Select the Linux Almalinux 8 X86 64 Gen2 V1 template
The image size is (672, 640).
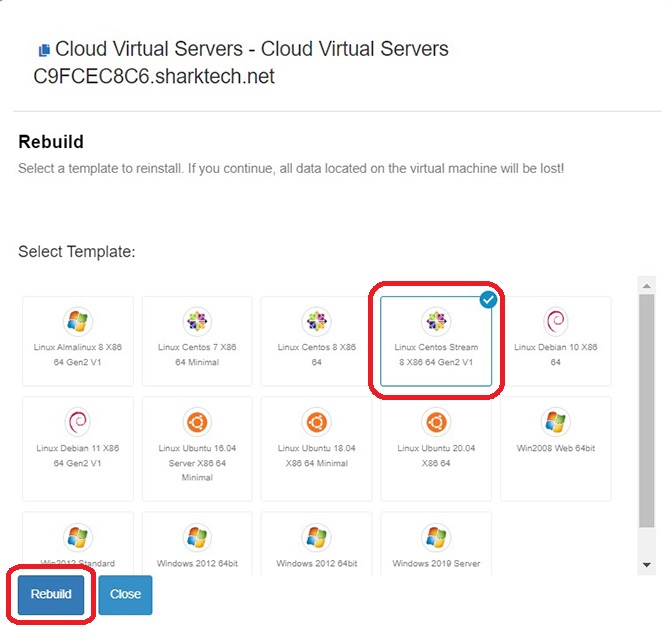(78, 341)
